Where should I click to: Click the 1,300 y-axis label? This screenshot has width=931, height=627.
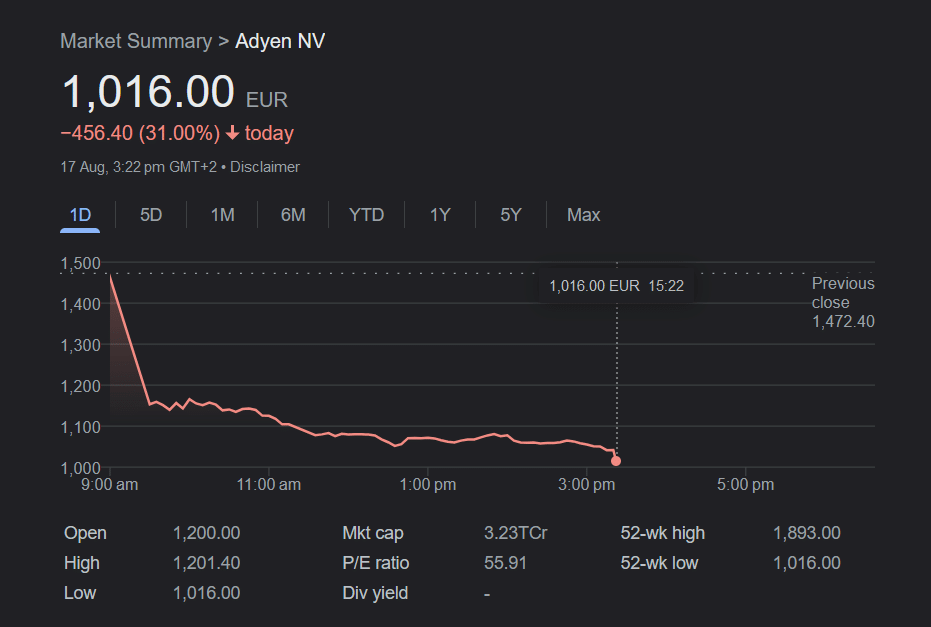pyautogui.click(x=81, y=345)
